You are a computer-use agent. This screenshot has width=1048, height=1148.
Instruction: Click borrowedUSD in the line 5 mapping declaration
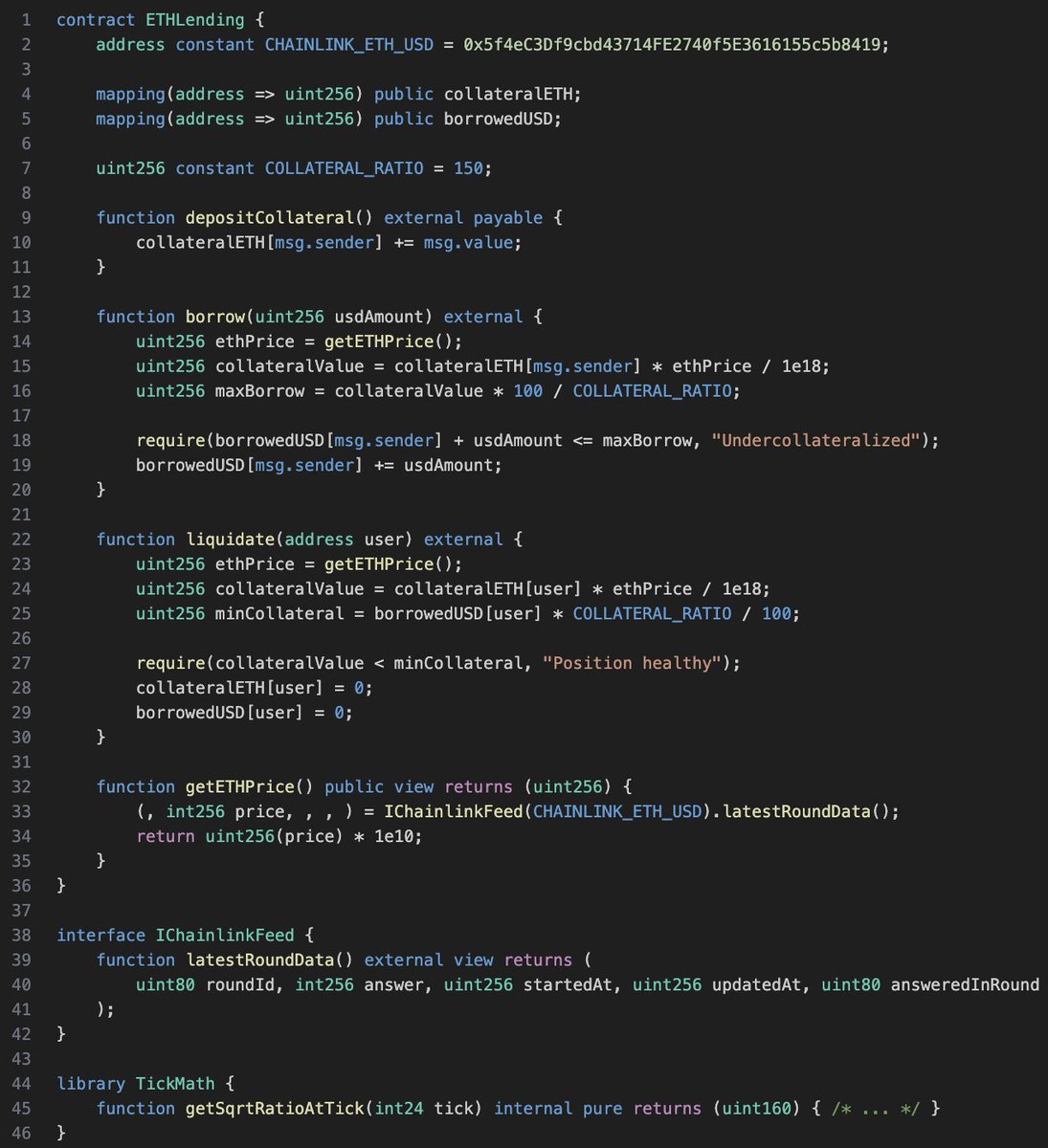(x=498, y=119)
